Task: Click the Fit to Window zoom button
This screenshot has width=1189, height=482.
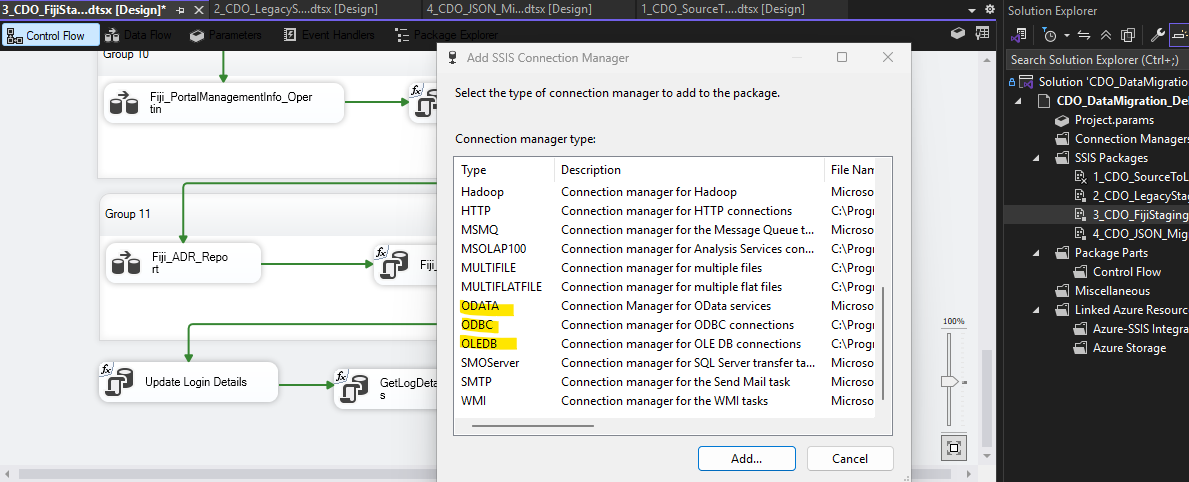Action: 953,447
